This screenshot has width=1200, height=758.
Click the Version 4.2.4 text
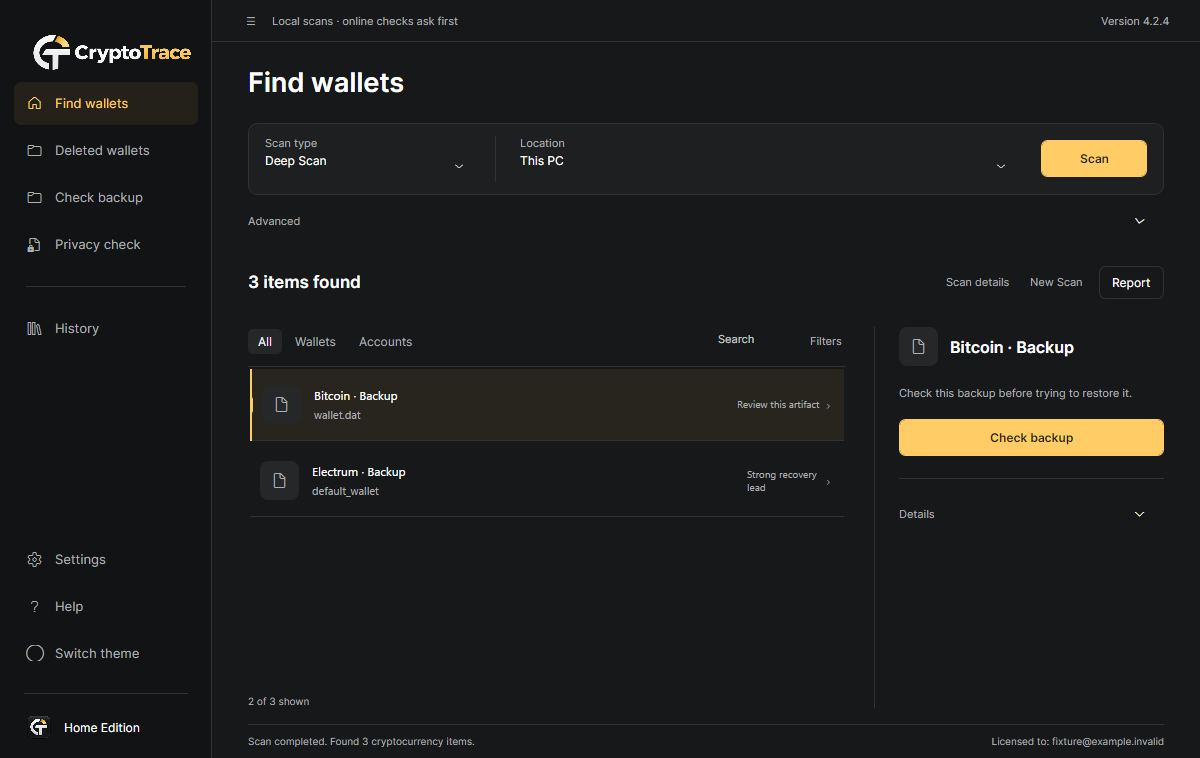(x=1135, y=21)
